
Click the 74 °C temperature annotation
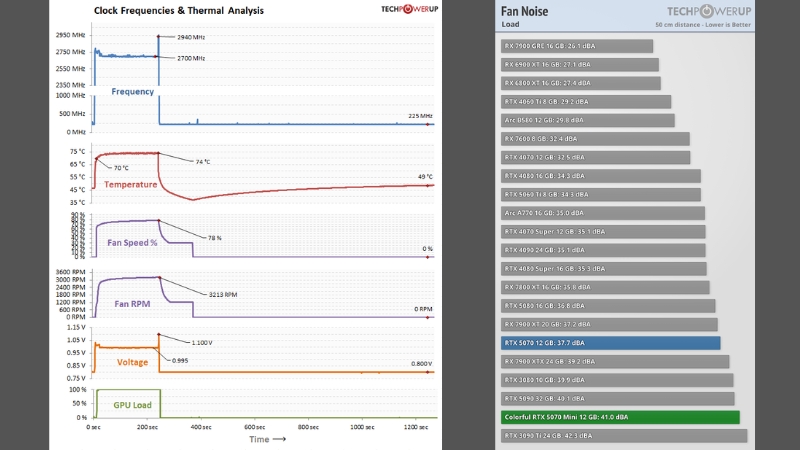[203, 161]
